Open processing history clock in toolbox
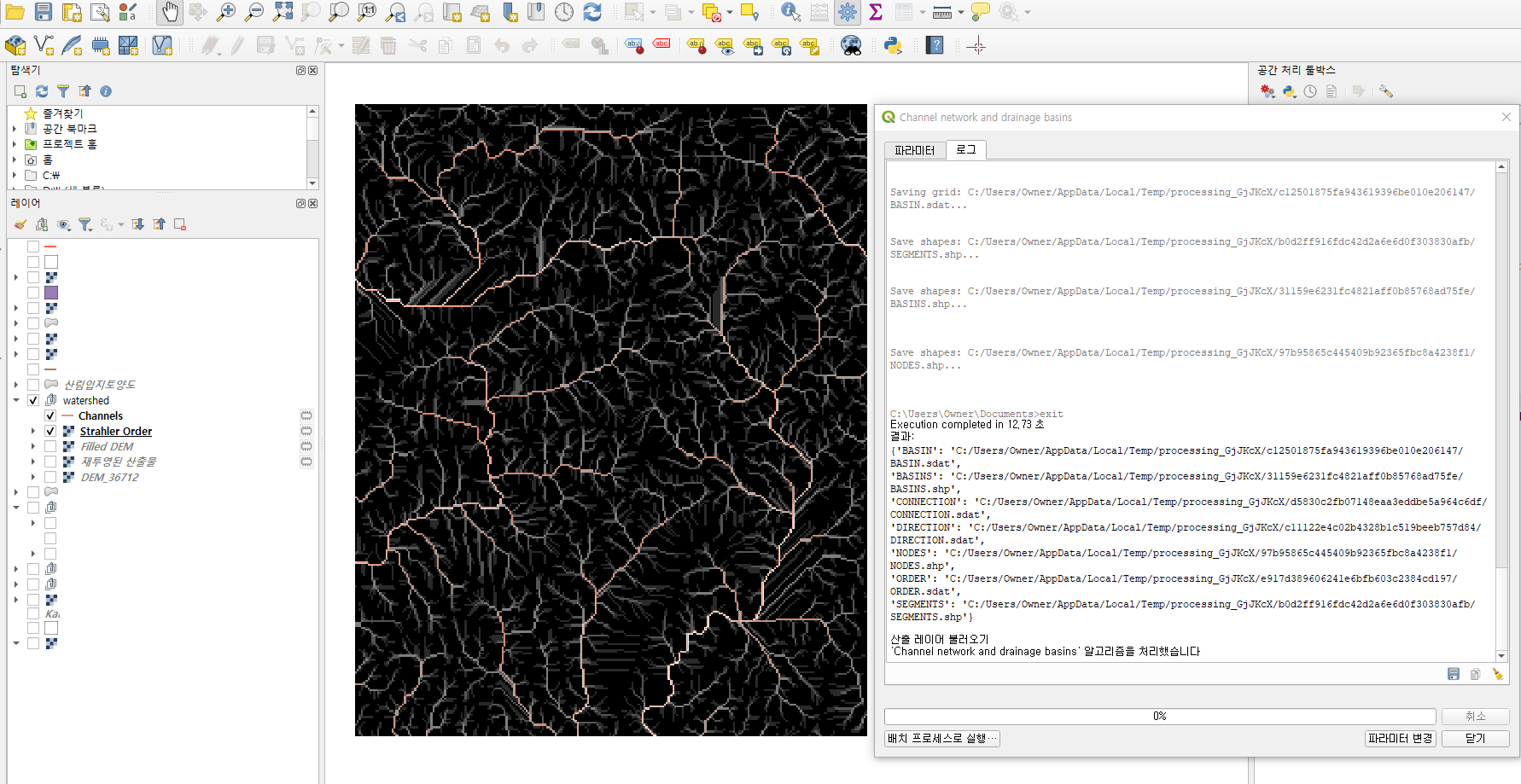The height and width of the screenshot is (784, 1521). click(1310, 91)
